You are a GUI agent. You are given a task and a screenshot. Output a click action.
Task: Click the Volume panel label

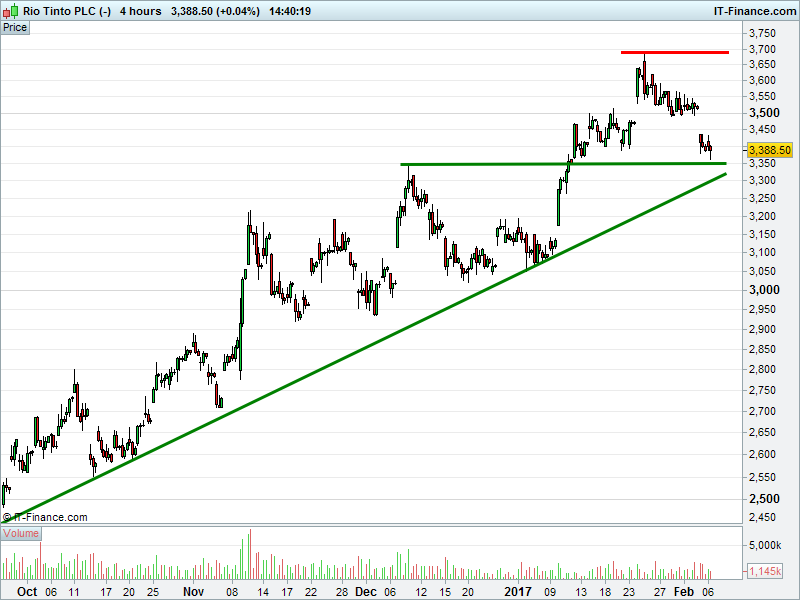21,534
